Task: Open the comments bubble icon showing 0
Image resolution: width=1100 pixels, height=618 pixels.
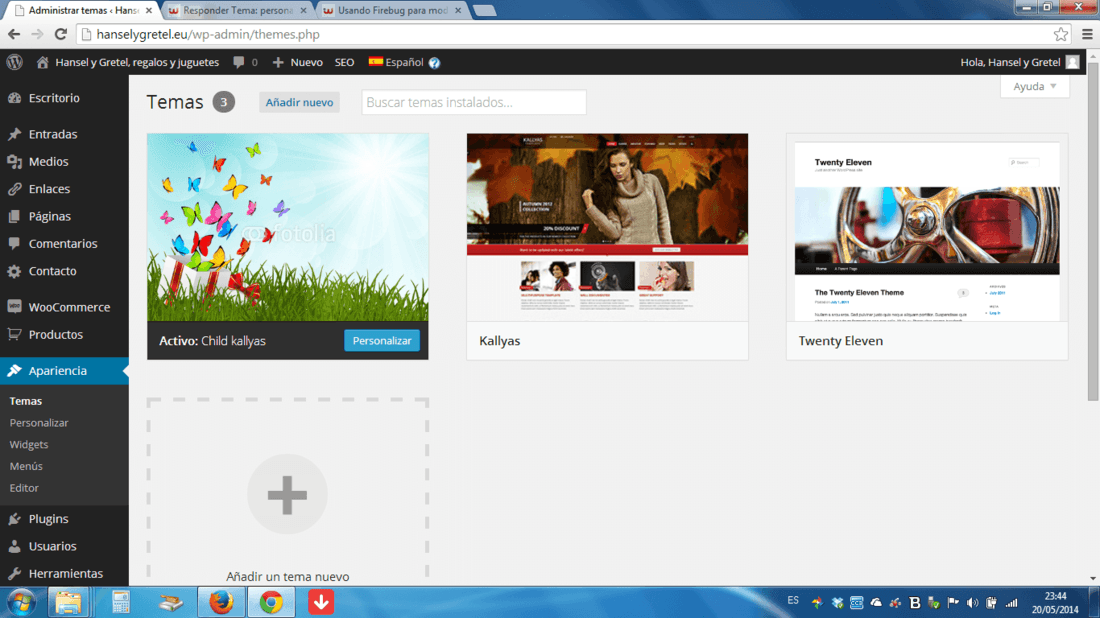Action: (x=239, y=62)
